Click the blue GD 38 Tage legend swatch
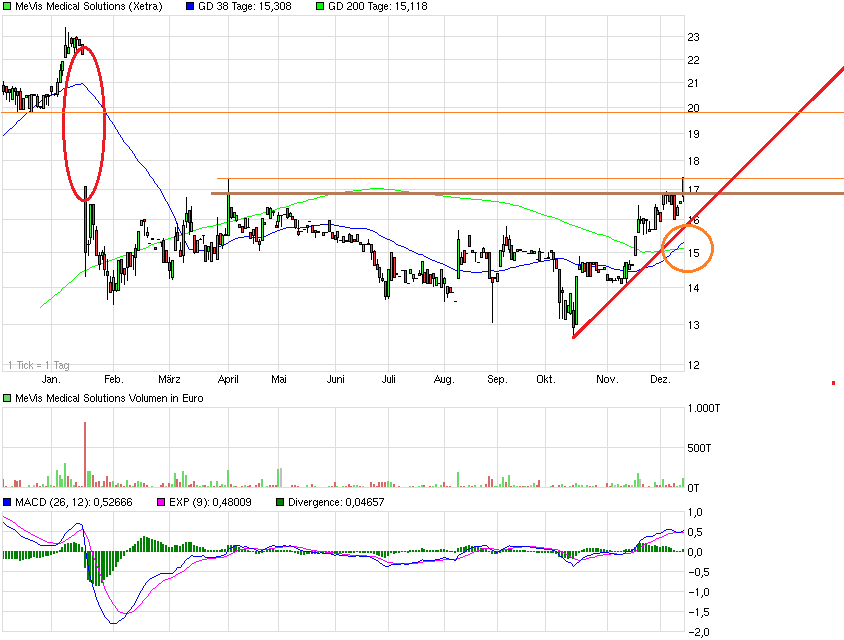The image size is (844, 640). (191, 6)
